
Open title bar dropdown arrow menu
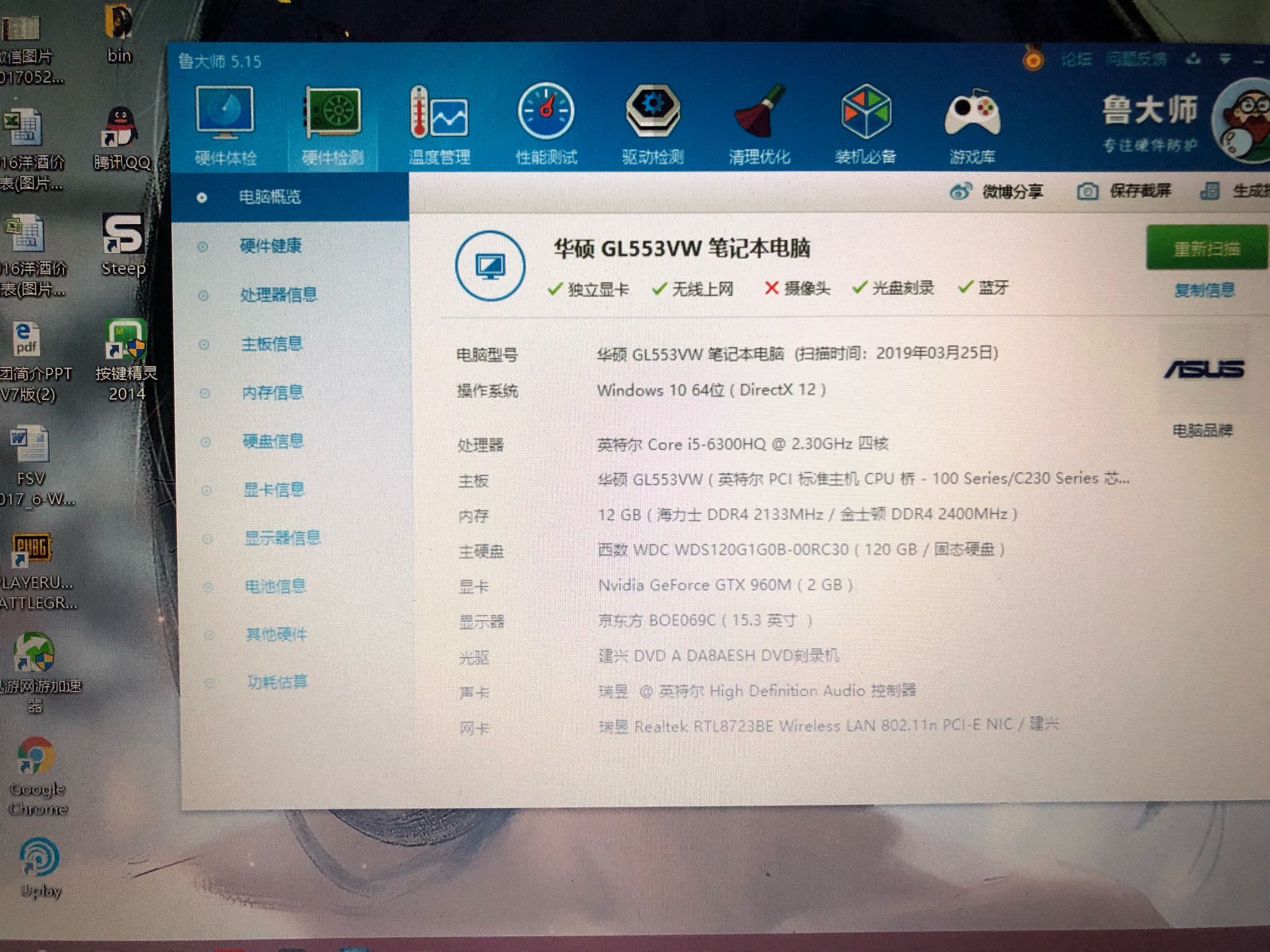(1225, 59)
